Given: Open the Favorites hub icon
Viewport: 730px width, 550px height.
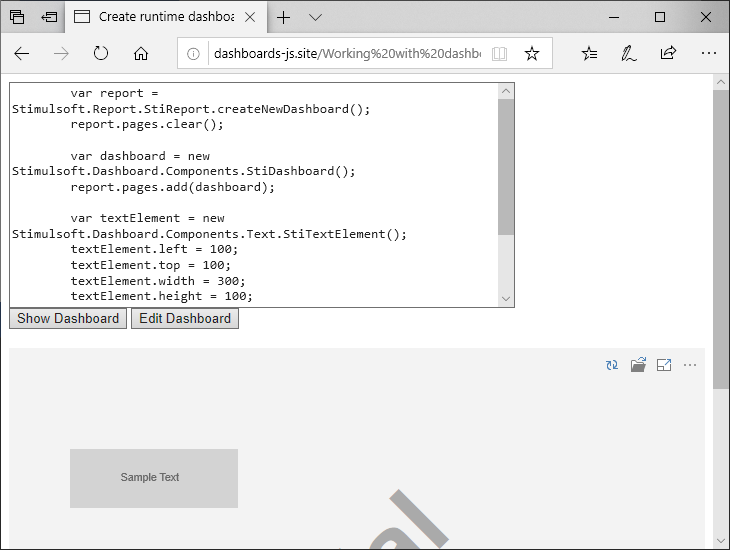Looking at the screenshot, I should click(589, 54).
